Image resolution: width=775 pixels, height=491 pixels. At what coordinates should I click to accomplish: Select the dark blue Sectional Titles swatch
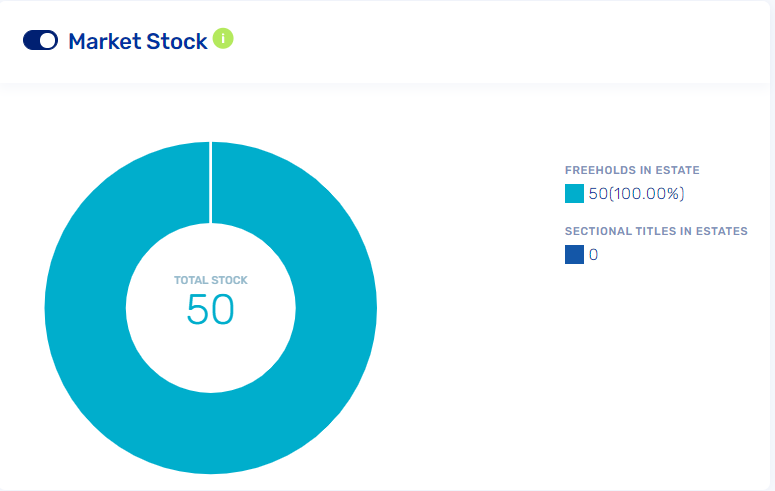574,254
